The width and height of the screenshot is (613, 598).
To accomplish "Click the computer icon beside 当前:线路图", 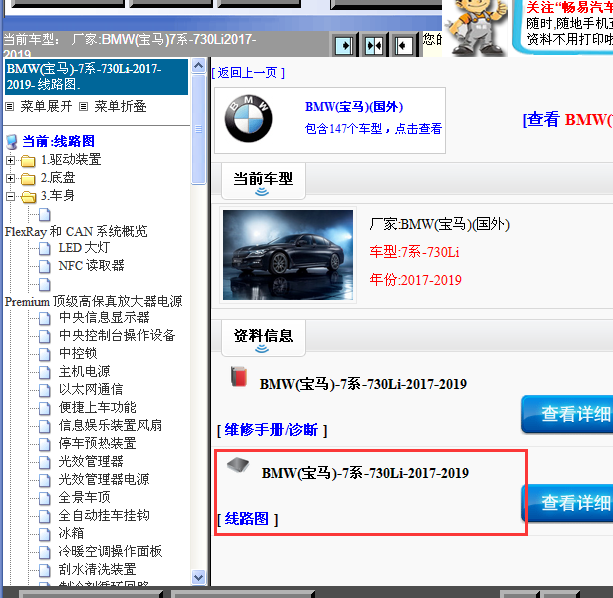I will [12, 142].
